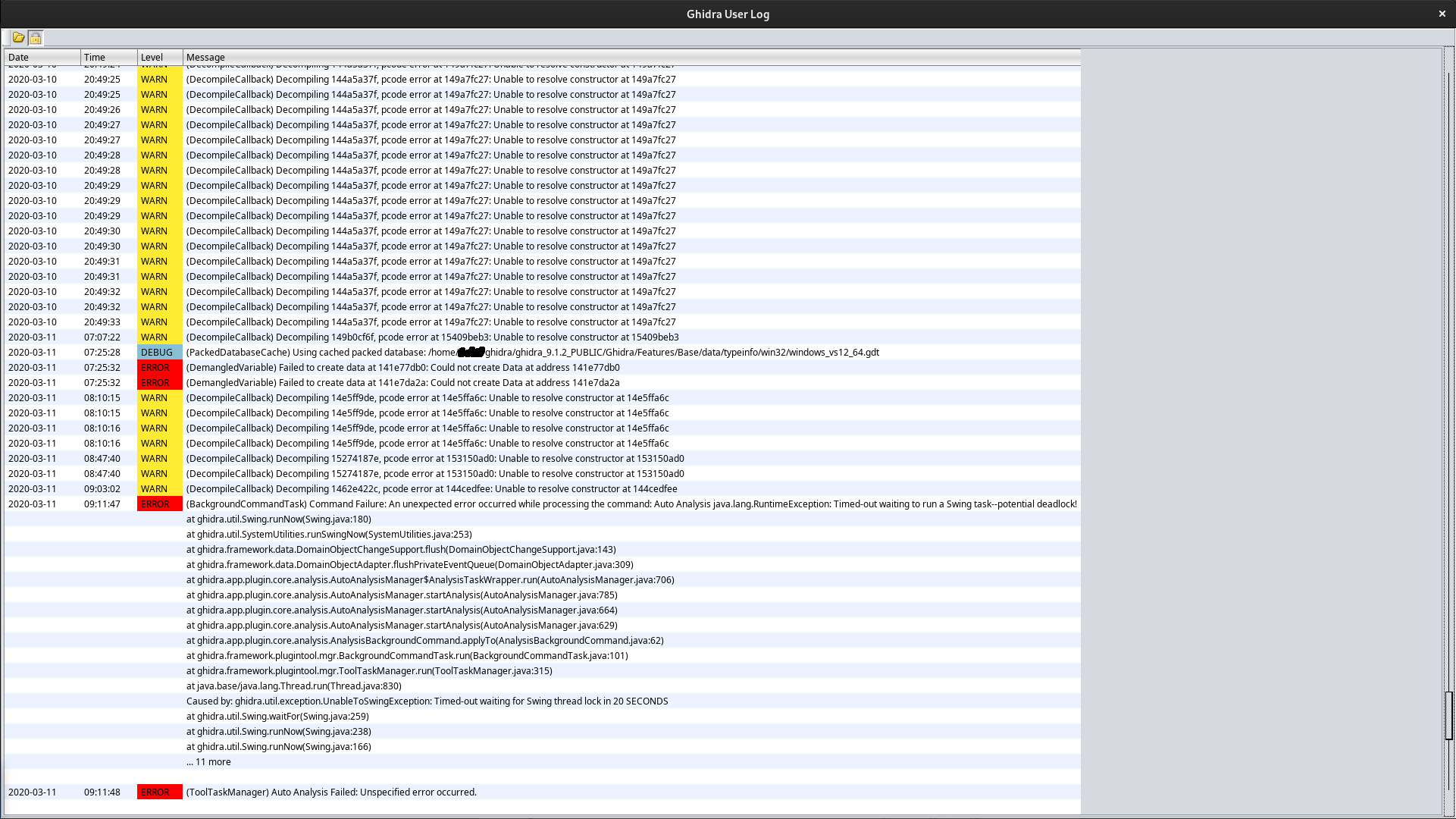Select the WARN row for Decompiling 15274187e

click(436, 458)
